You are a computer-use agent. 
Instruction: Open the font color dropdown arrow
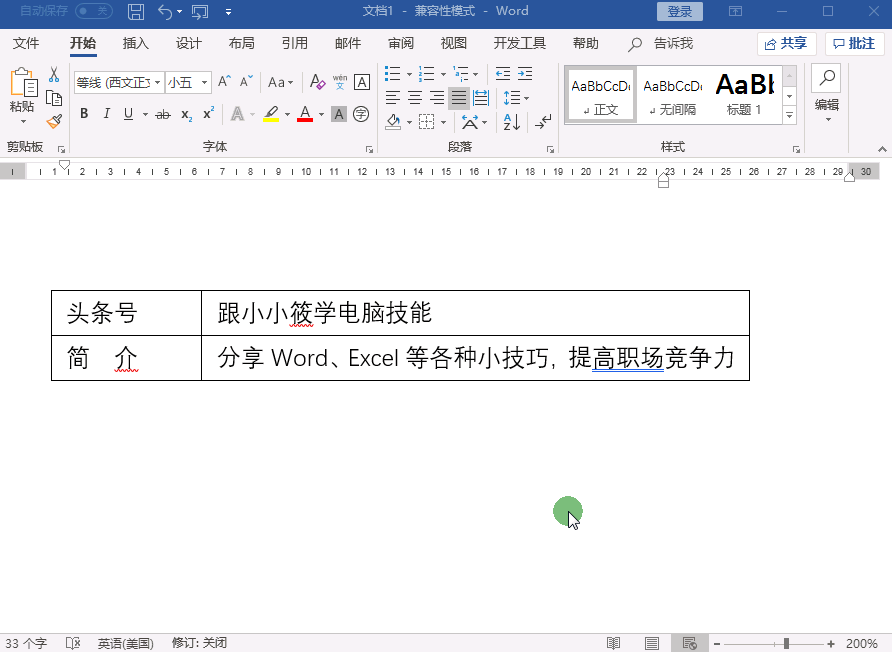point(320,114)
